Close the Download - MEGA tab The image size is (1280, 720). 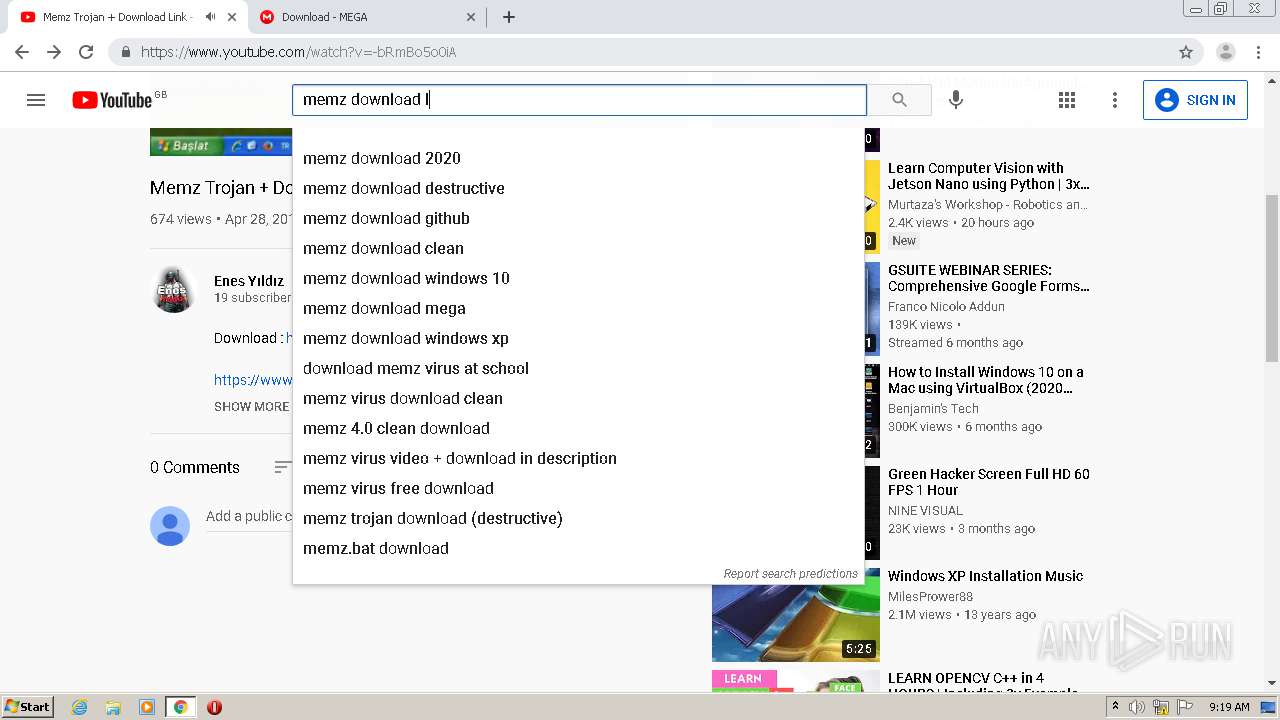click(471, 17)
